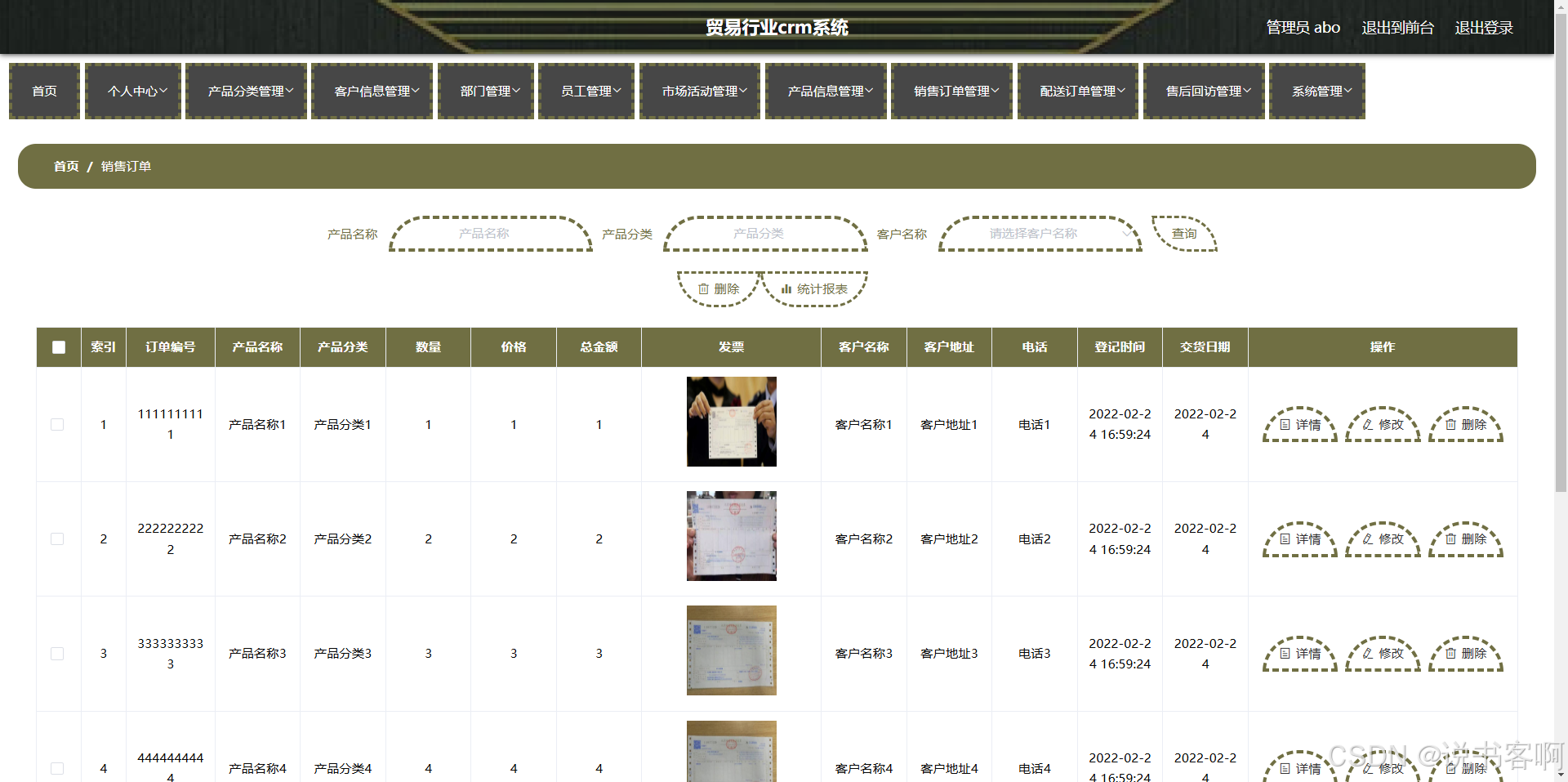Click the 客户地址1 table cell

949,425
